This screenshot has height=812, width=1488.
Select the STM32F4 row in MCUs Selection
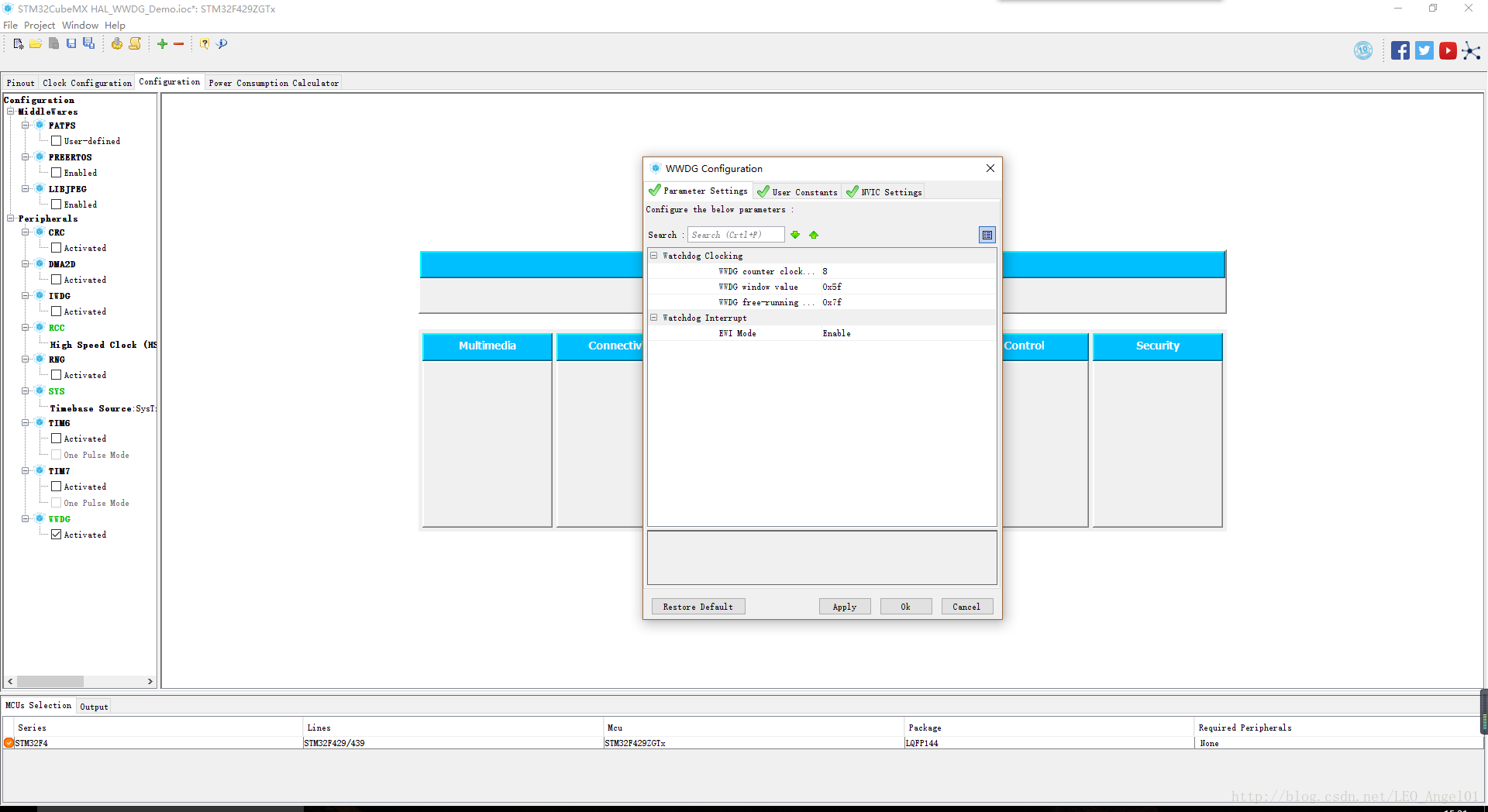[742, 743]
